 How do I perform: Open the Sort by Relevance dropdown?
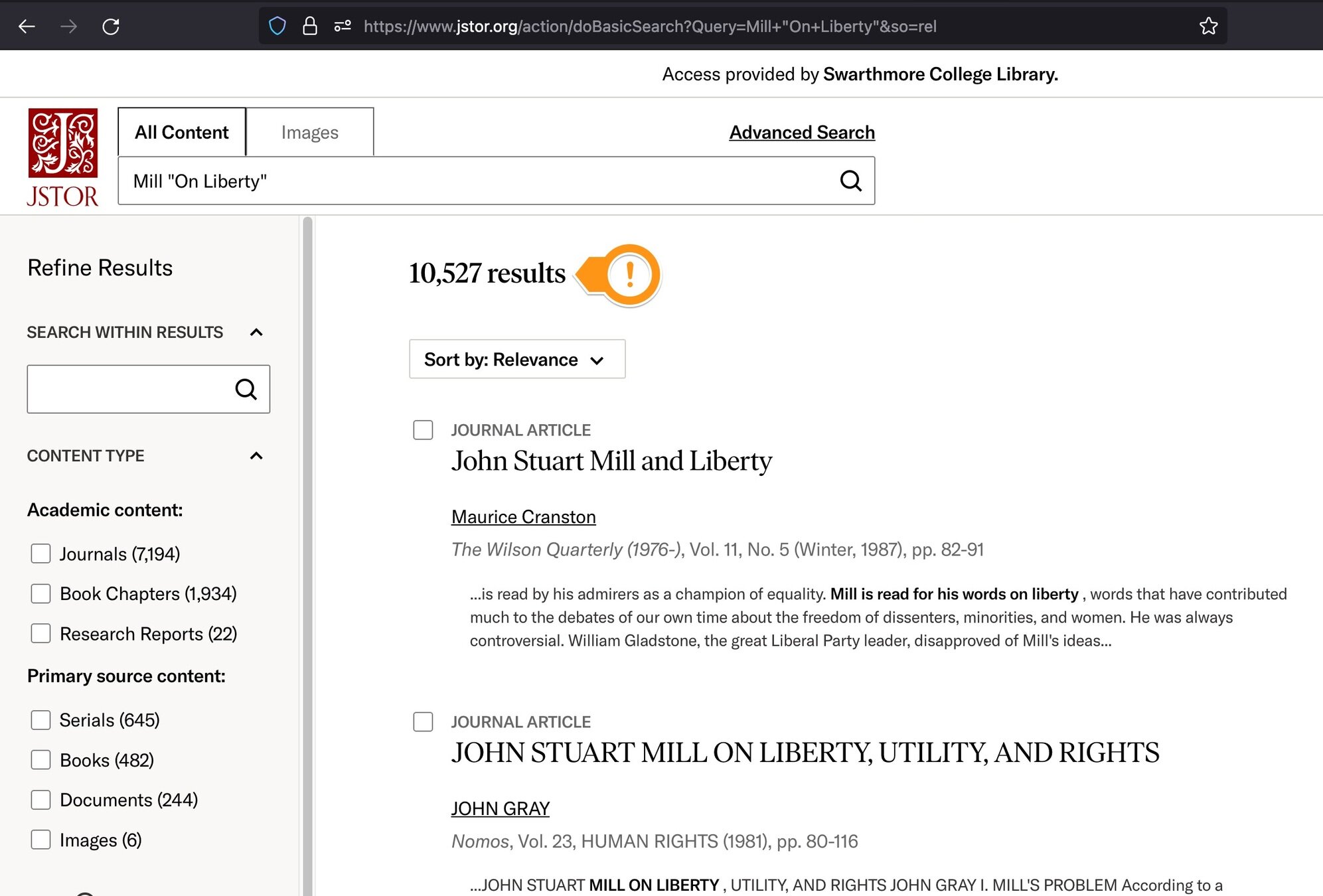coord(516,359)
